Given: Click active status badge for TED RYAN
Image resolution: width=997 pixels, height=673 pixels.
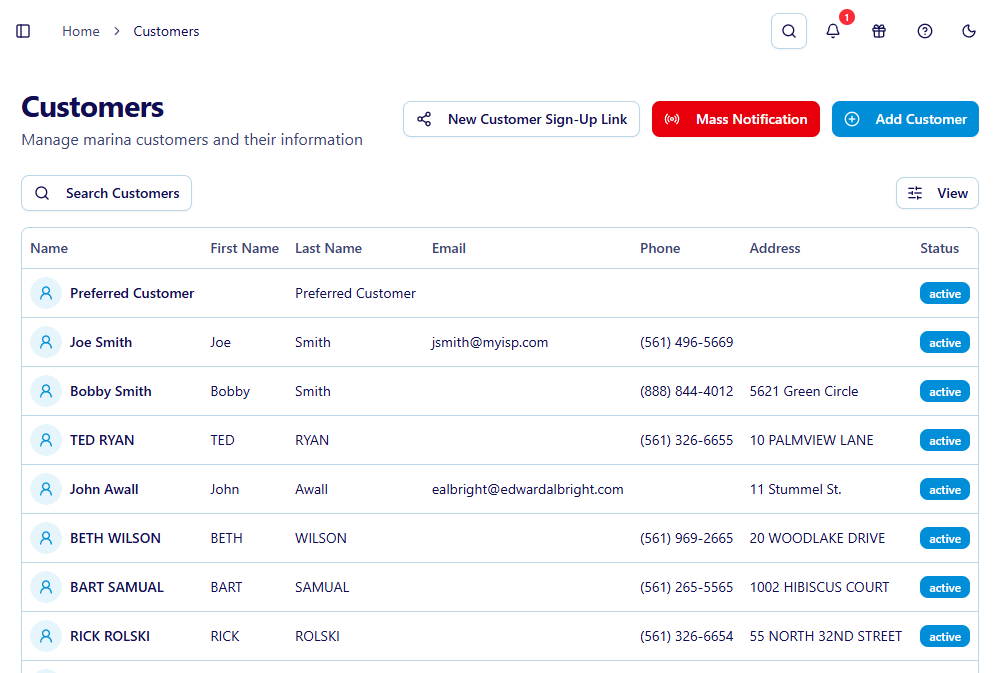Looking at the screenshot, I should pyautogui.click(x=944, y=441).
